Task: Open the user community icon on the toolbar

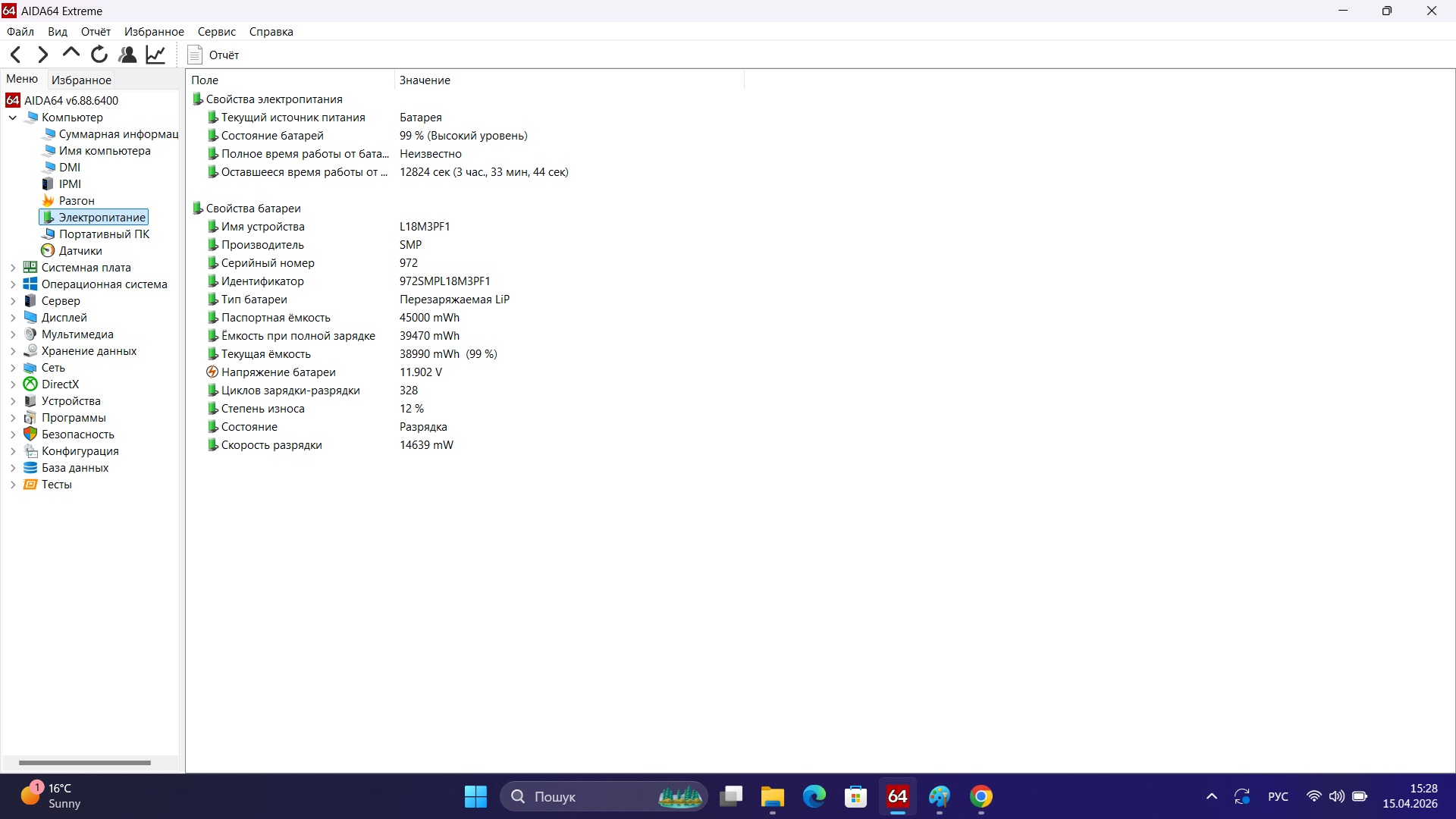Action: [x=127, y=55]
